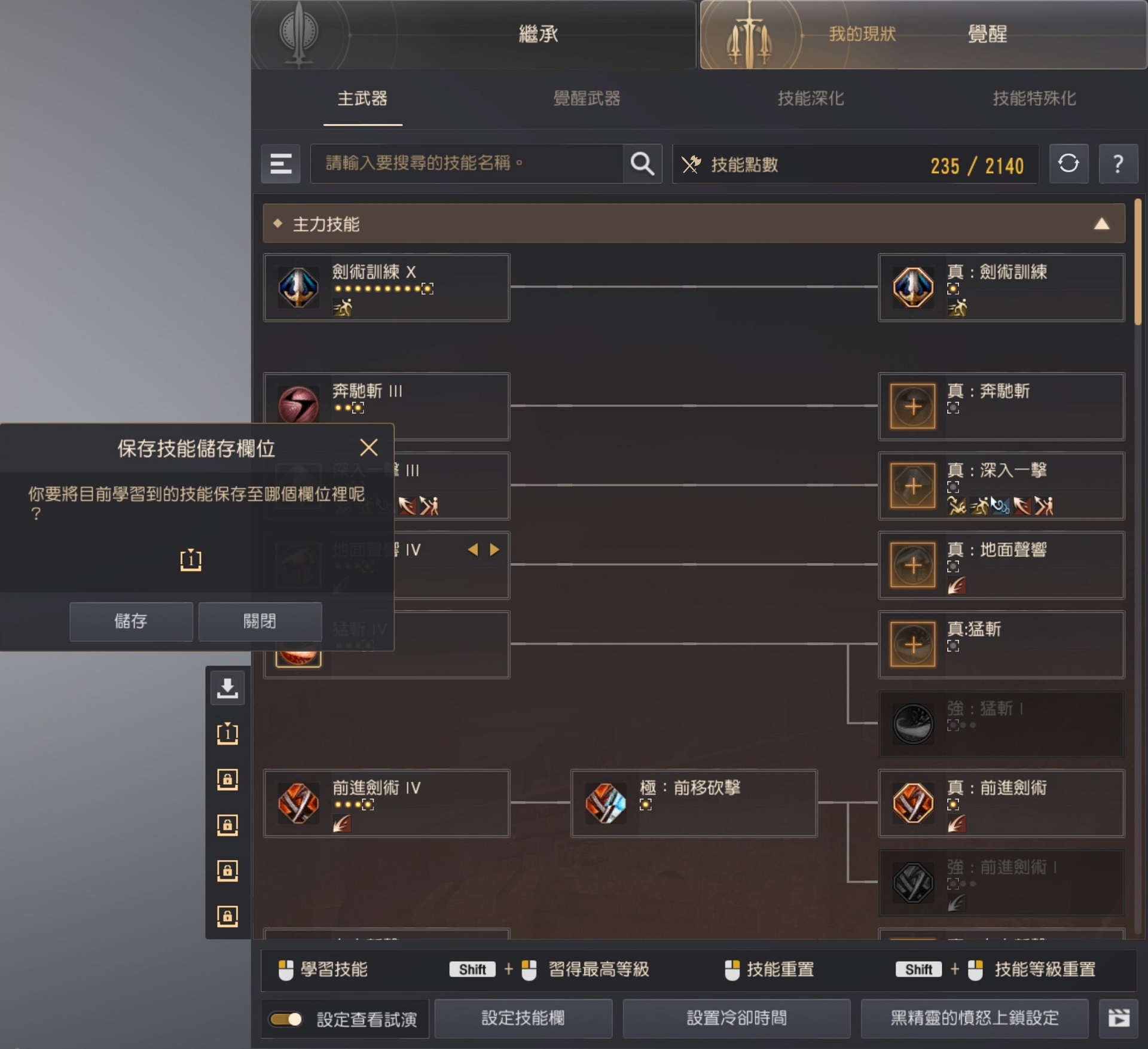Click the skill reset refresh icon
Screen dimensions: 1148x1049
click(1068, 163)
